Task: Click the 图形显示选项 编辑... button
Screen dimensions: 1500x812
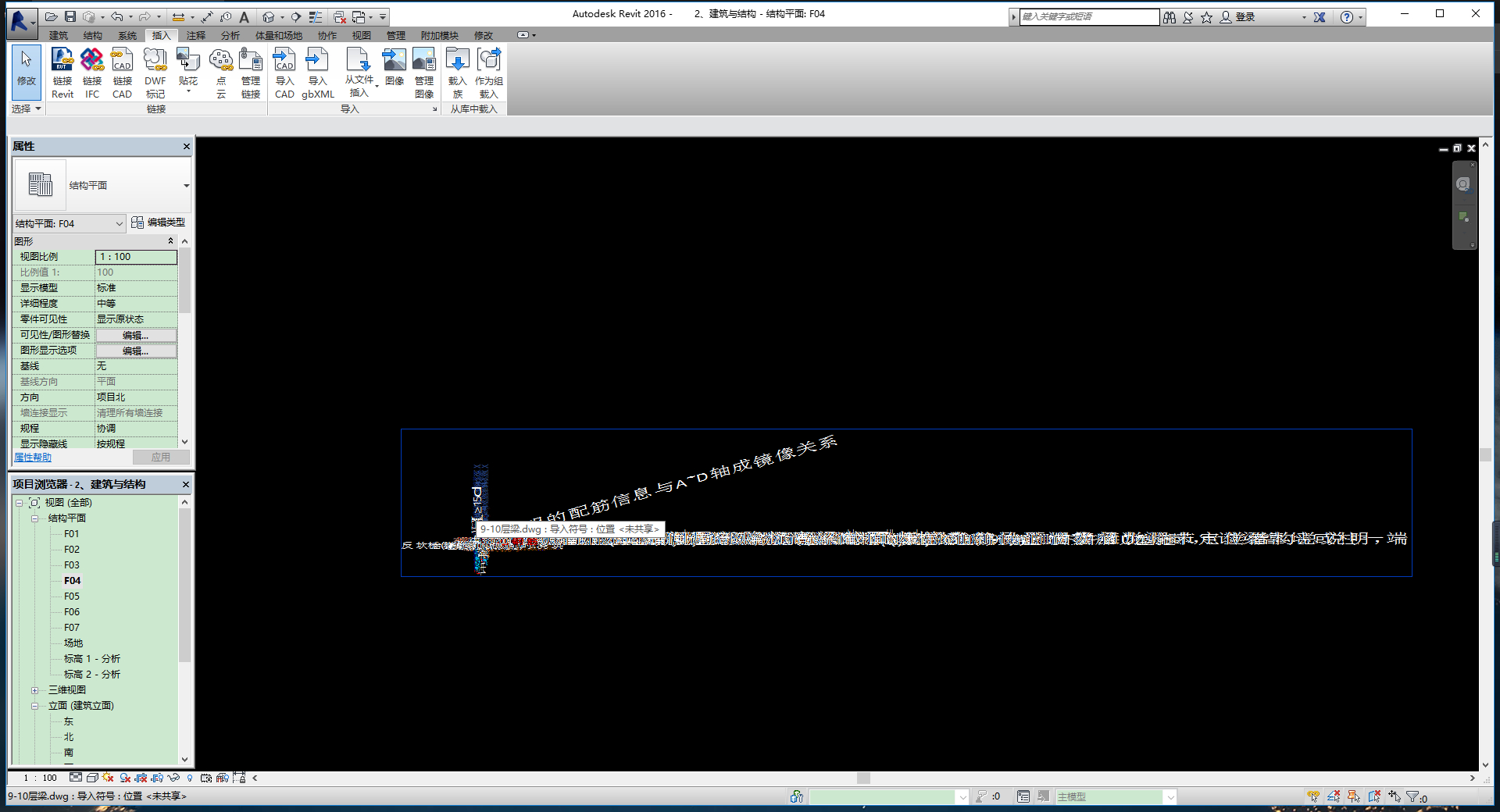Action: click(x=136, y=351)
